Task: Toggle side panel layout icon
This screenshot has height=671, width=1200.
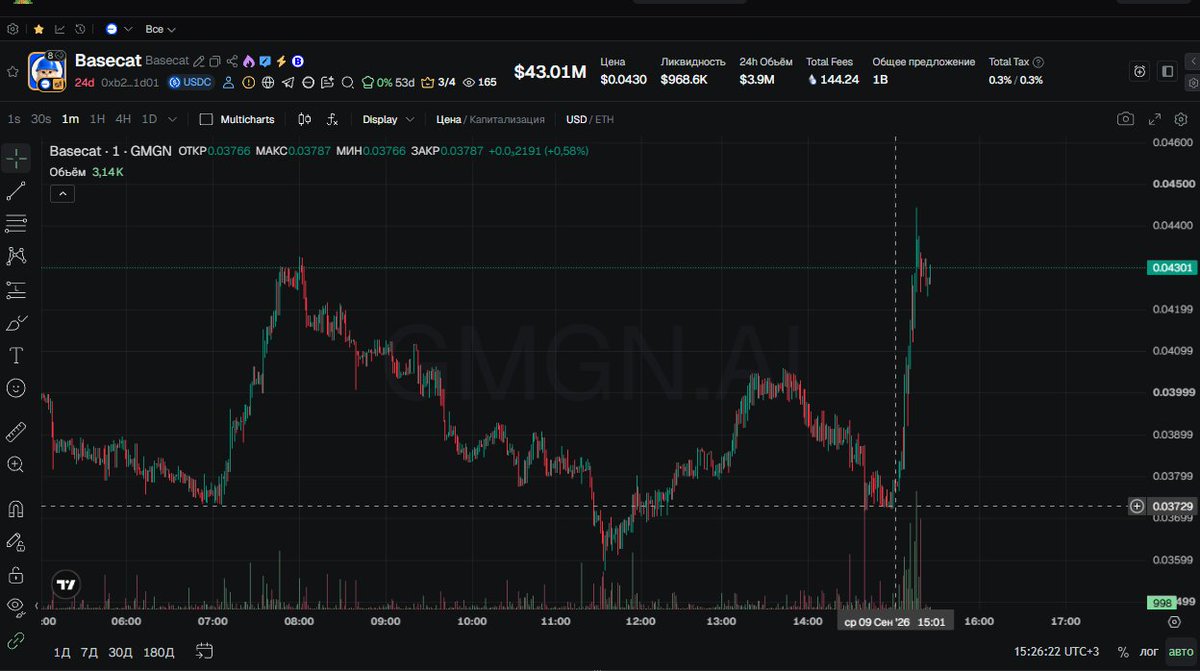Action: [1167, 71]
